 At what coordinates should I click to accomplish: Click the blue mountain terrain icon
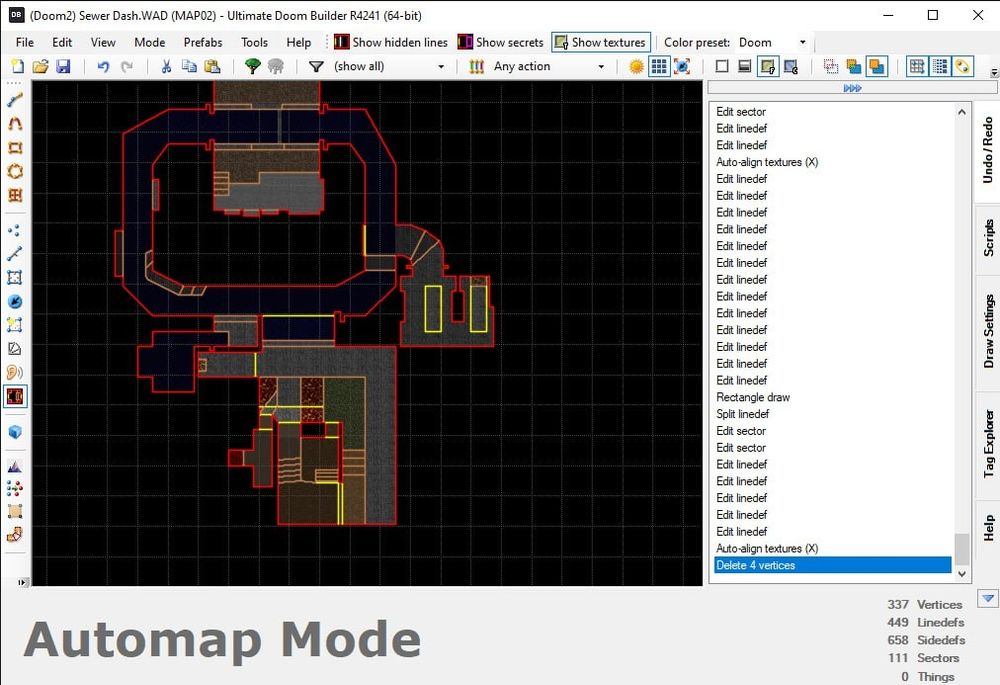[x=15, y=466]
